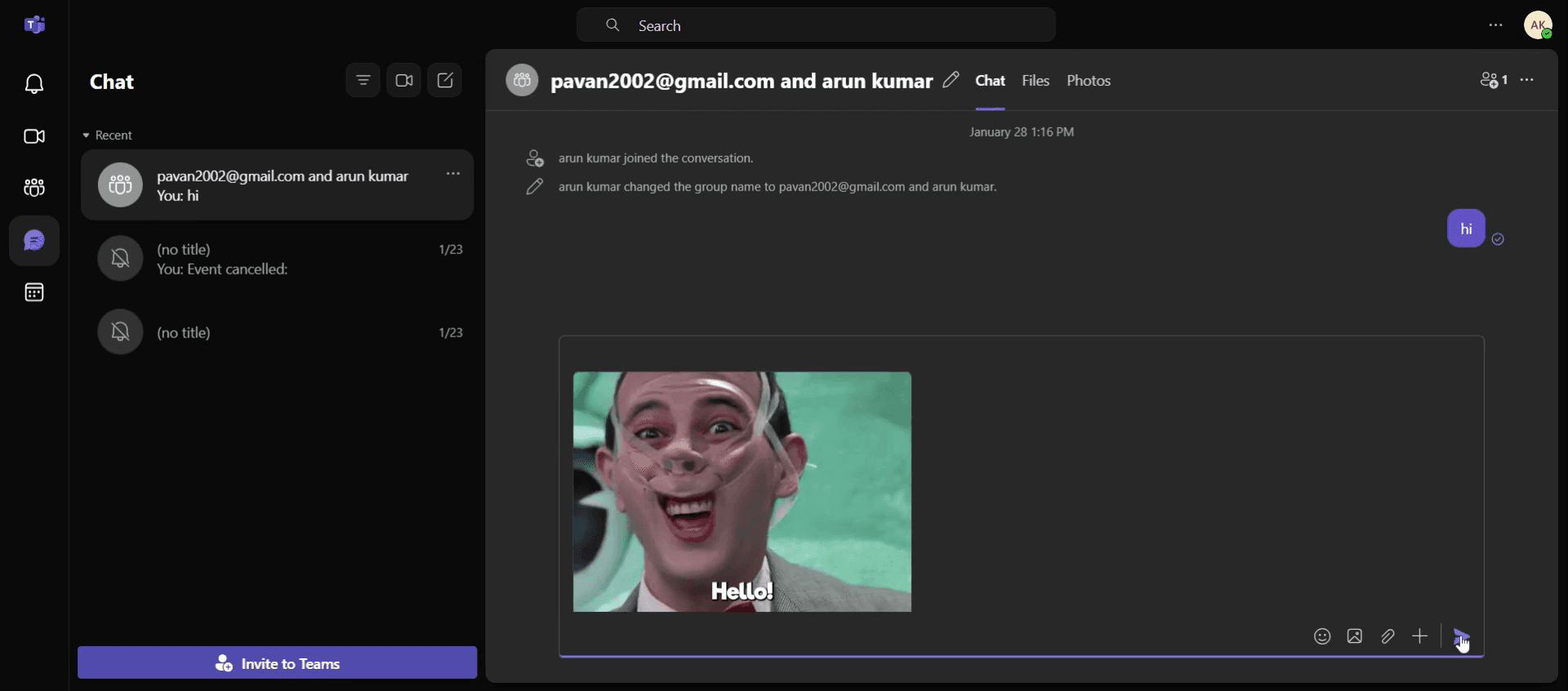The width and height of the screenshot is (1568, 691).
Task: Switch to the Chat tab
Action: 990,81
